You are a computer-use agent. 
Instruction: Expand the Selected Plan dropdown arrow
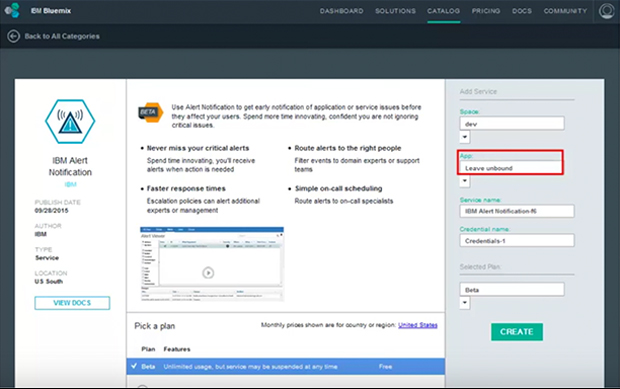[x=465, y=303]
